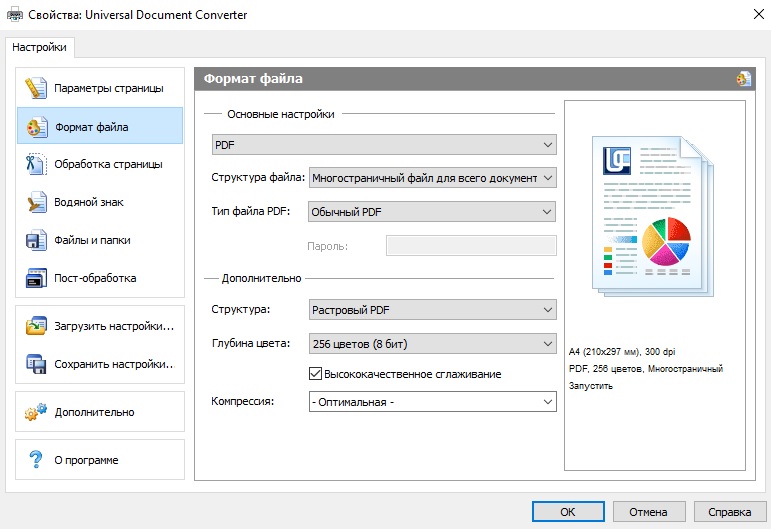Click the Формат файла palette icon
This screenshot has height=529, width=771.
37,127
